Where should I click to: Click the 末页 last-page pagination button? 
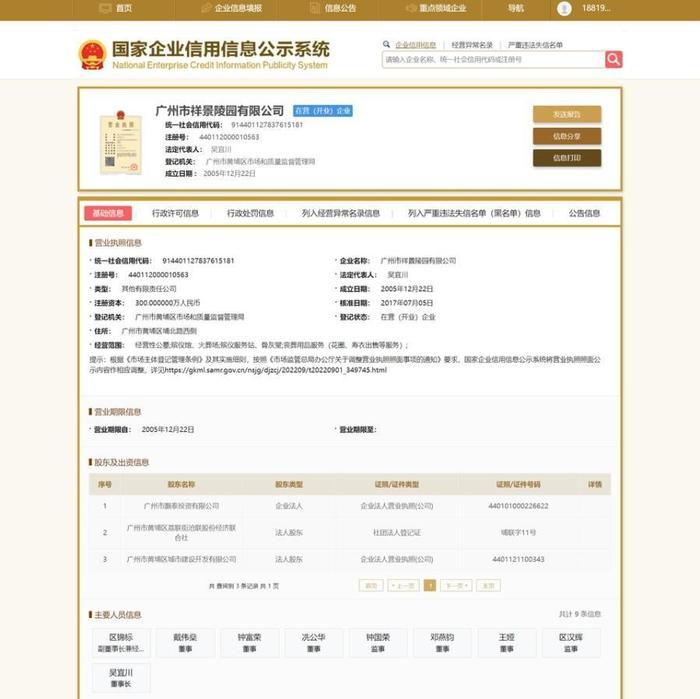click(x=488, y=586)
